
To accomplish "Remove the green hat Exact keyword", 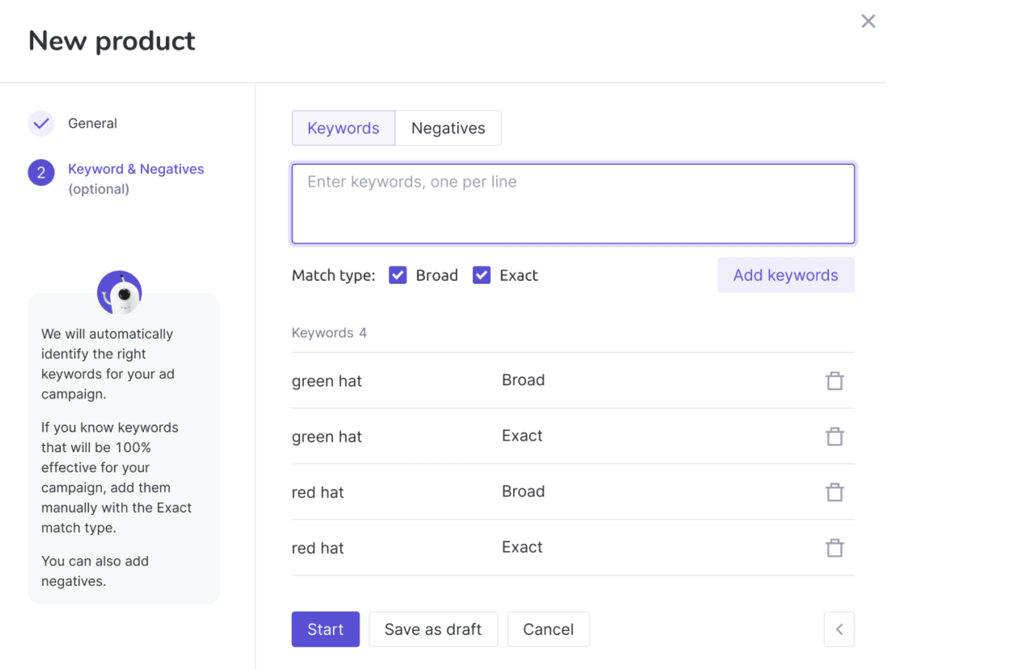I will [x=834, y=437].
